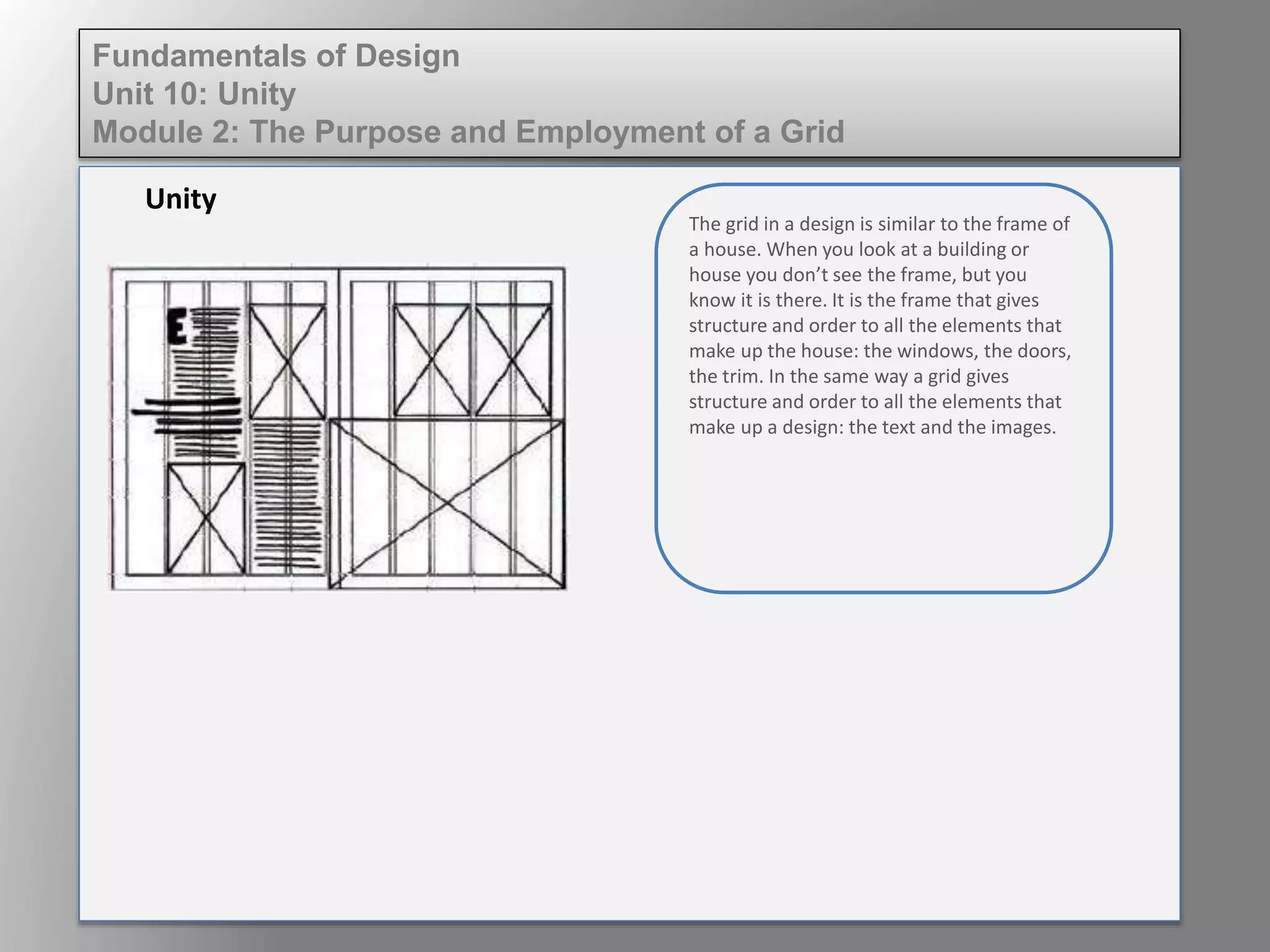Click the bold 'Unity' subheading

pyautogui.click(x=180, y=199)
